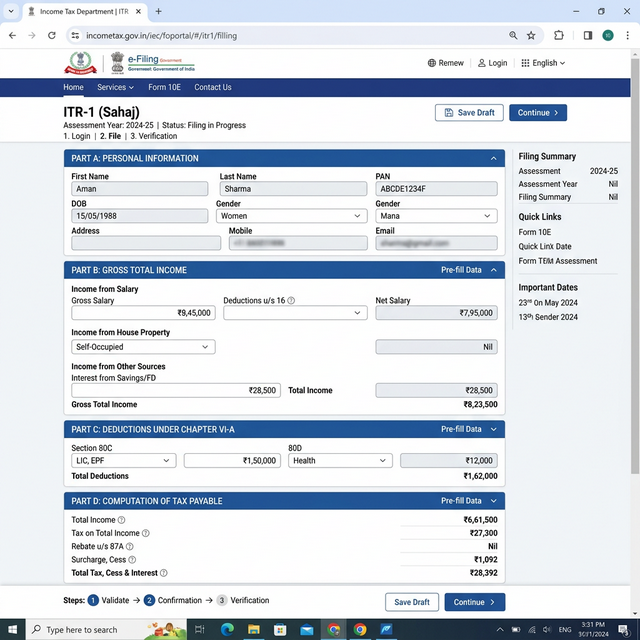Open the 80D Health dropdown
This screenshot has height=640, width=640.
pyautogui.click(x=340, y=460)
